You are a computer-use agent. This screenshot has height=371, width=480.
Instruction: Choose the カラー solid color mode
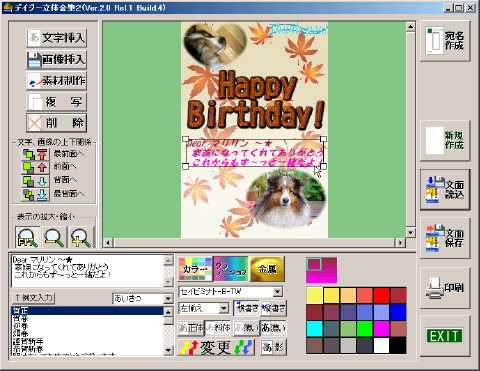(x=195, y=269)
